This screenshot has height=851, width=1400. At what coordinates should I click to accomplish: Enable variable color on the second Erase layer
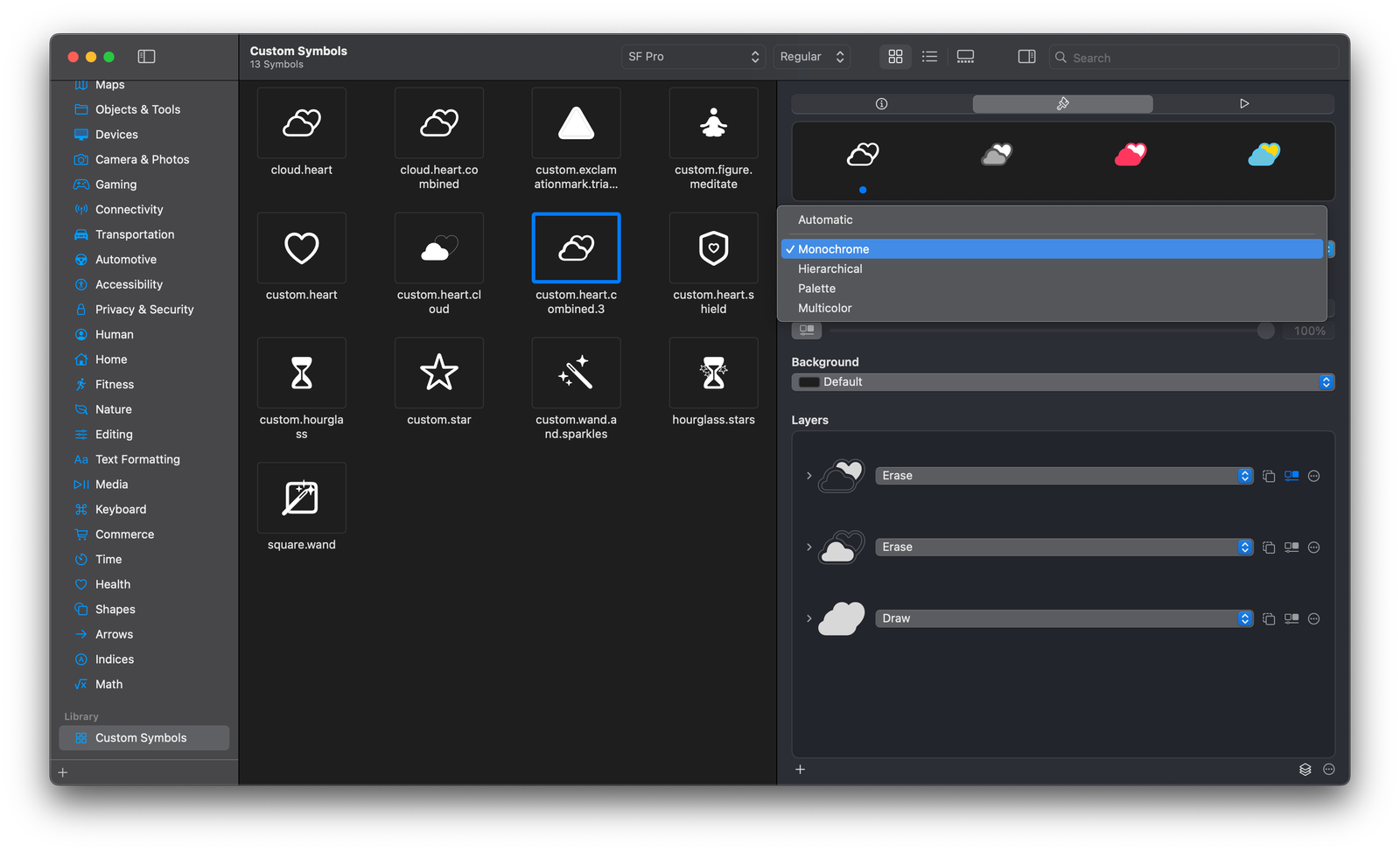[x=1291, y=547]
